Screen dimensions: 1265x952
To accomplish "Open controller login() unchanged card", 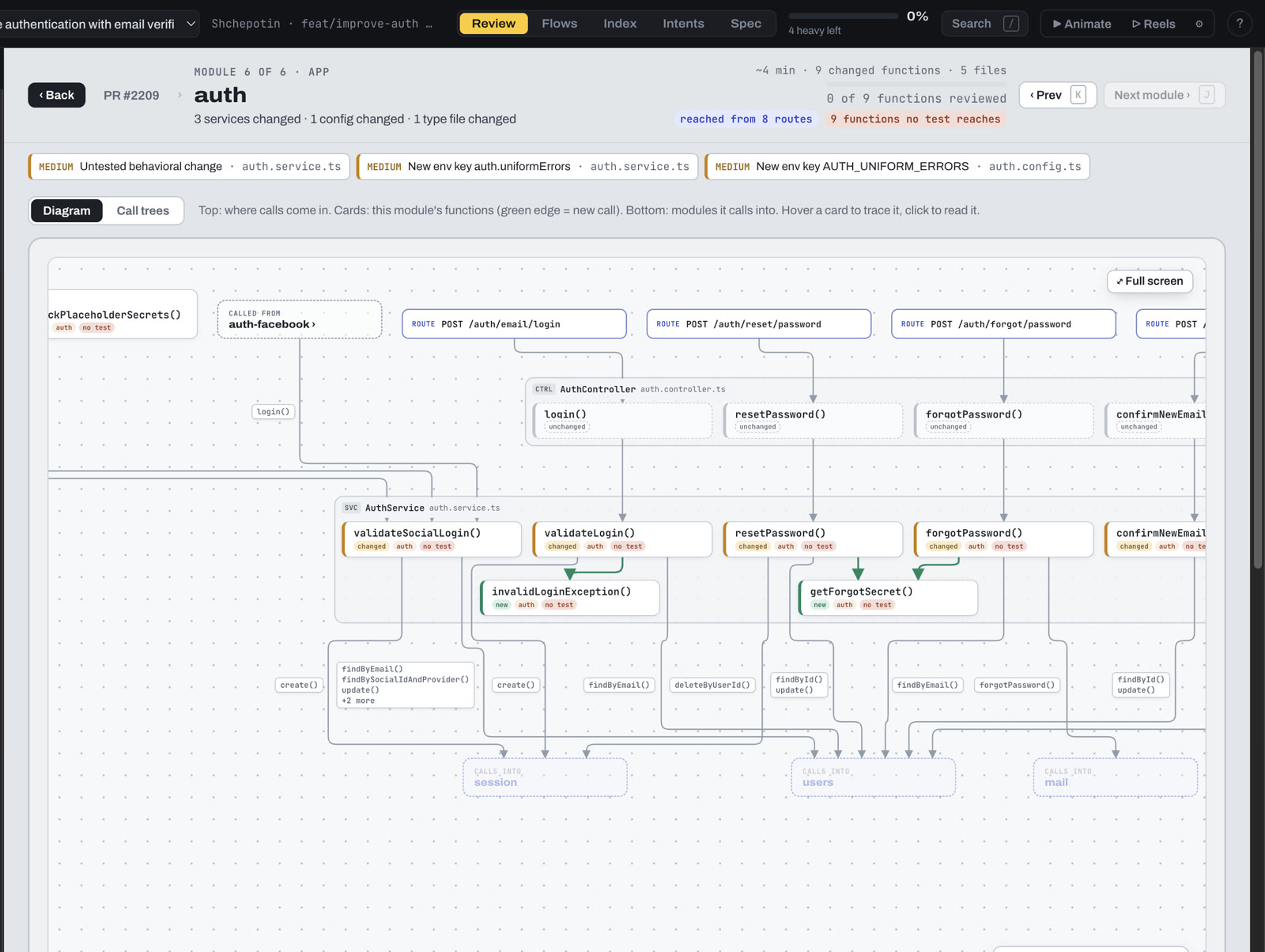I will tap(622, 421).
